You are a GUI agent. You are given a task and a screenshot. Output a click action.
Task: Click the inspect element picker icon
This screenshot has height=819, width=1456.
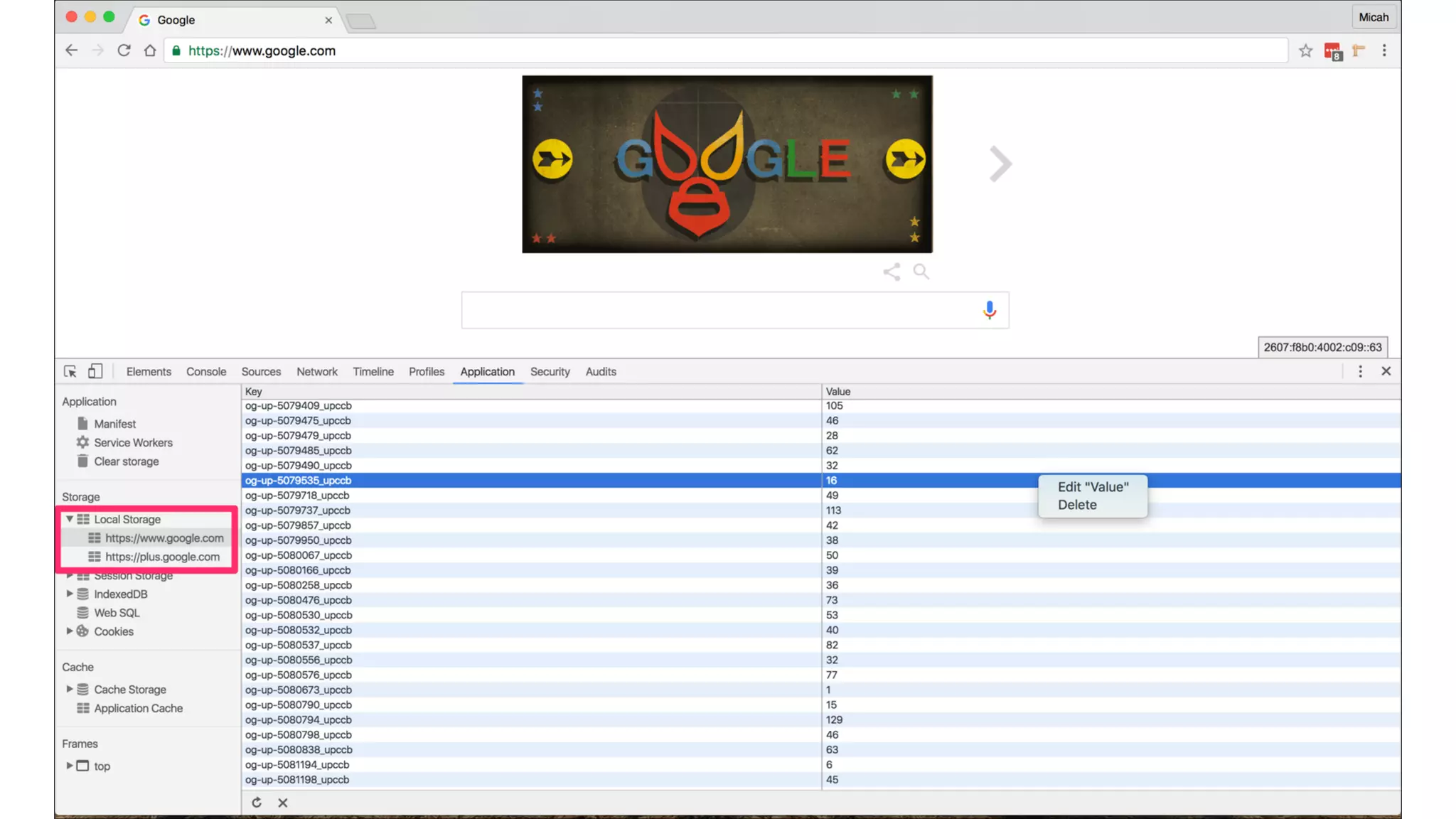[x=70, y=371]
